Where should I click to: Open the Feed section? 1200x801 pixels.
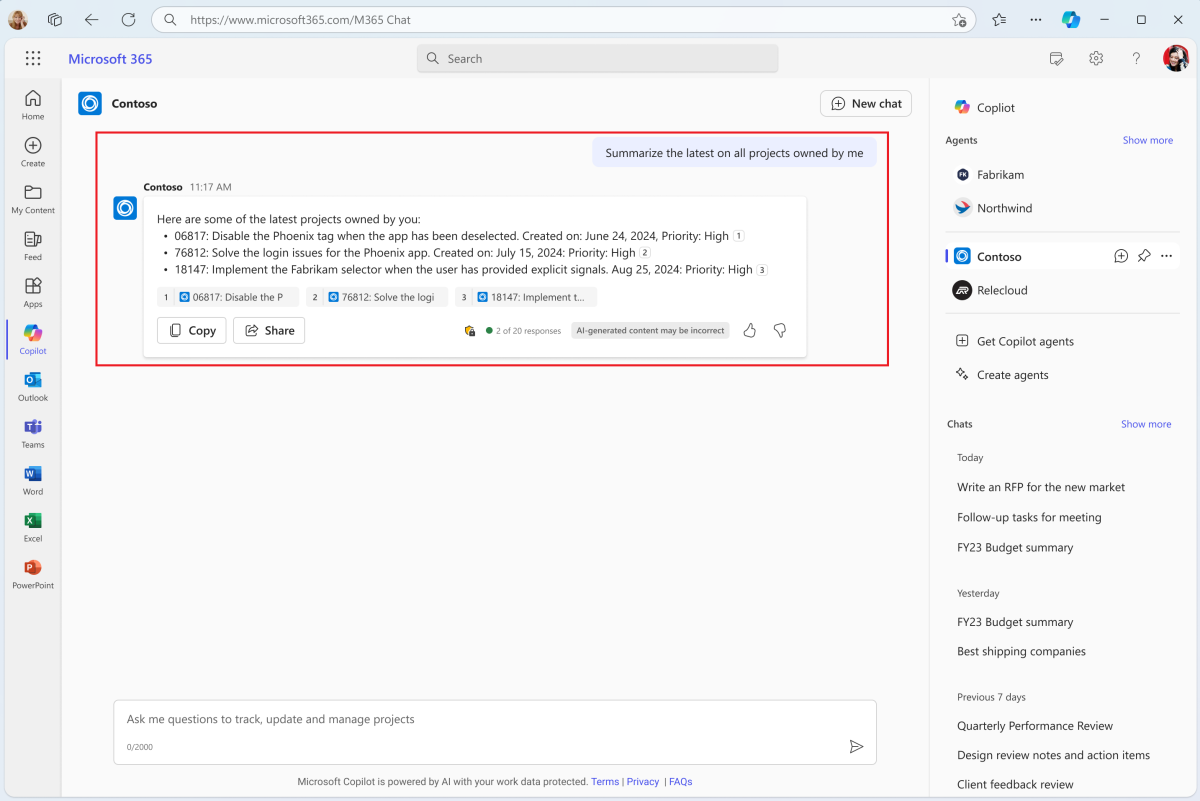33,245
